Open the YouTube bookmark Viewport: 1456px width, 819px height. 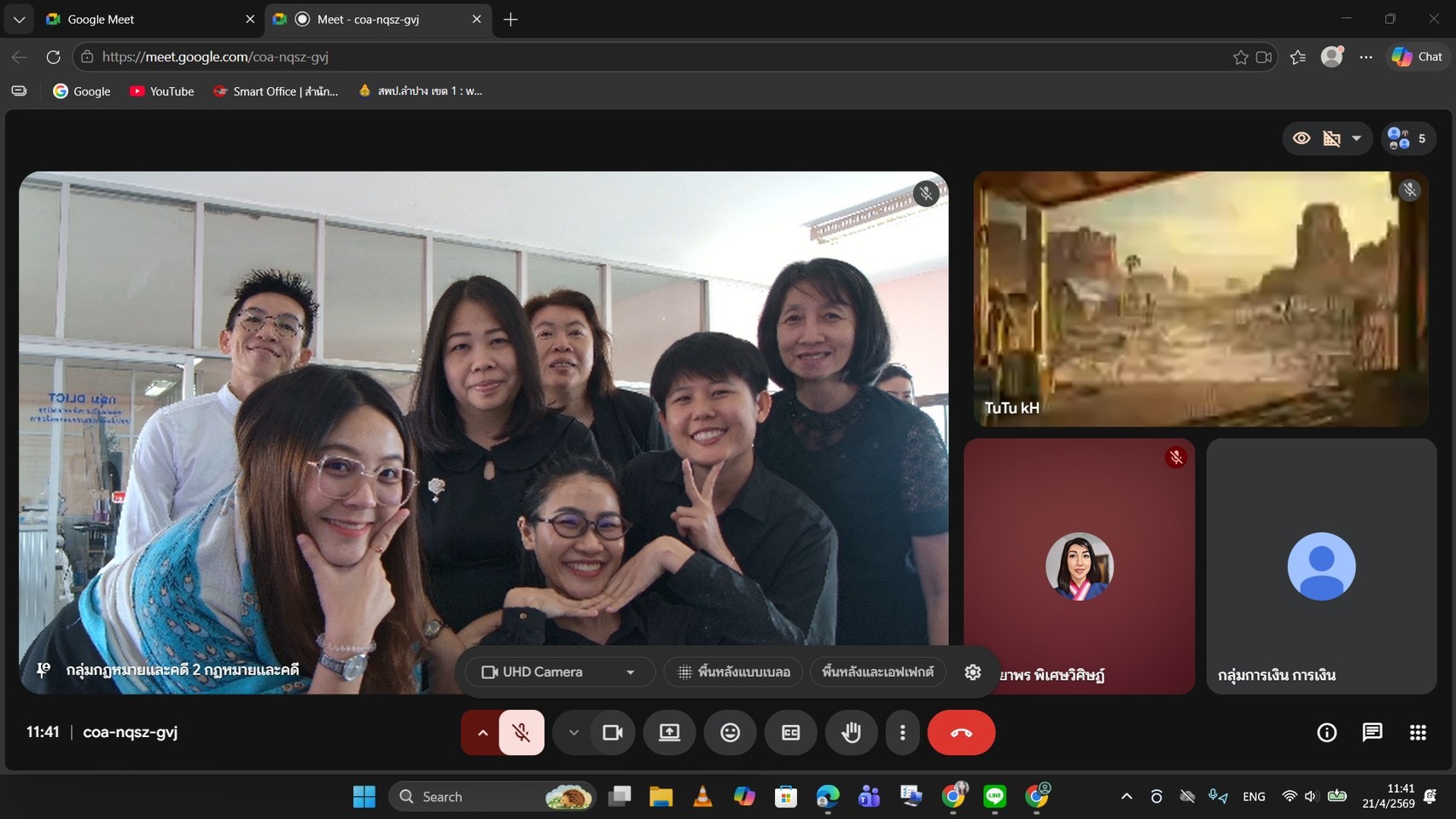[161, 91]
